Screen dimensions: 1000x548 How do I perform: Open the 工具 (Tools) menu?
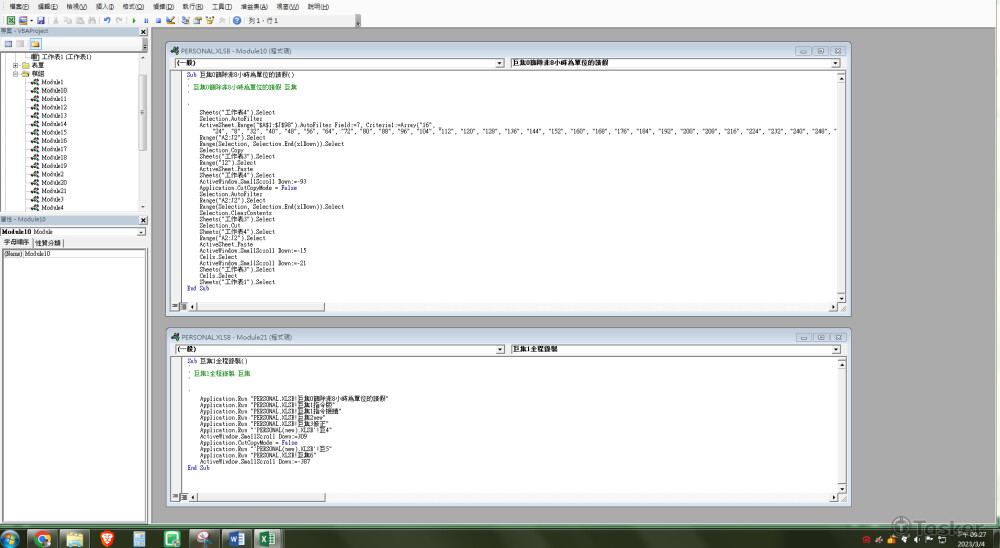pos(222,6)
